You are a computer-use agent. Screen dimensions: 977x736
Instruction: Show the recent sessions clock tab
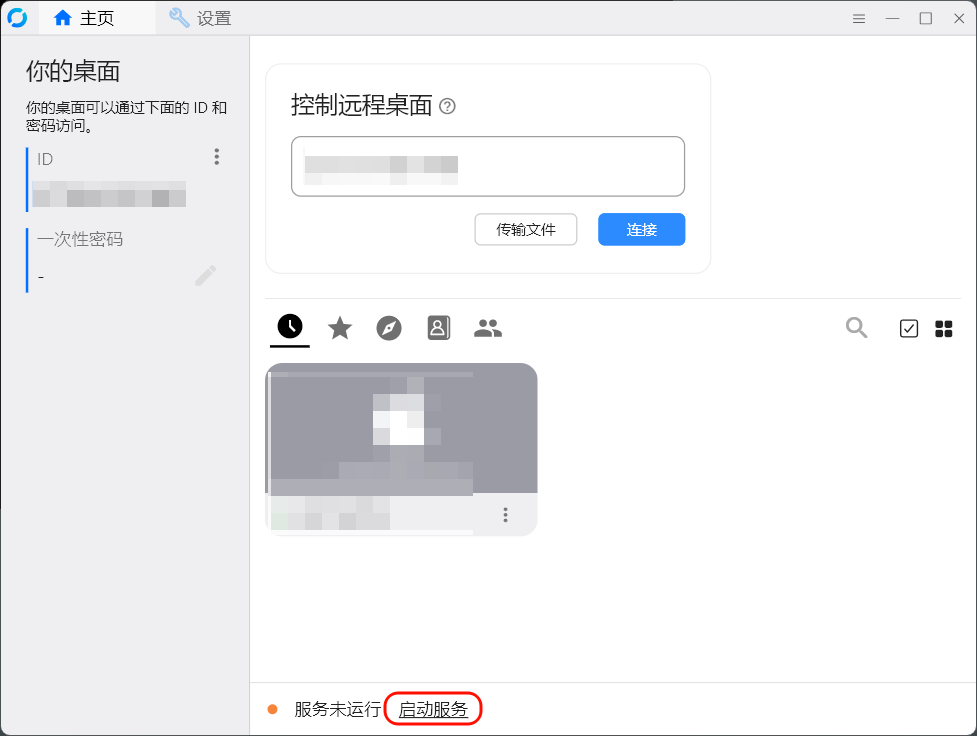[290, 327]
